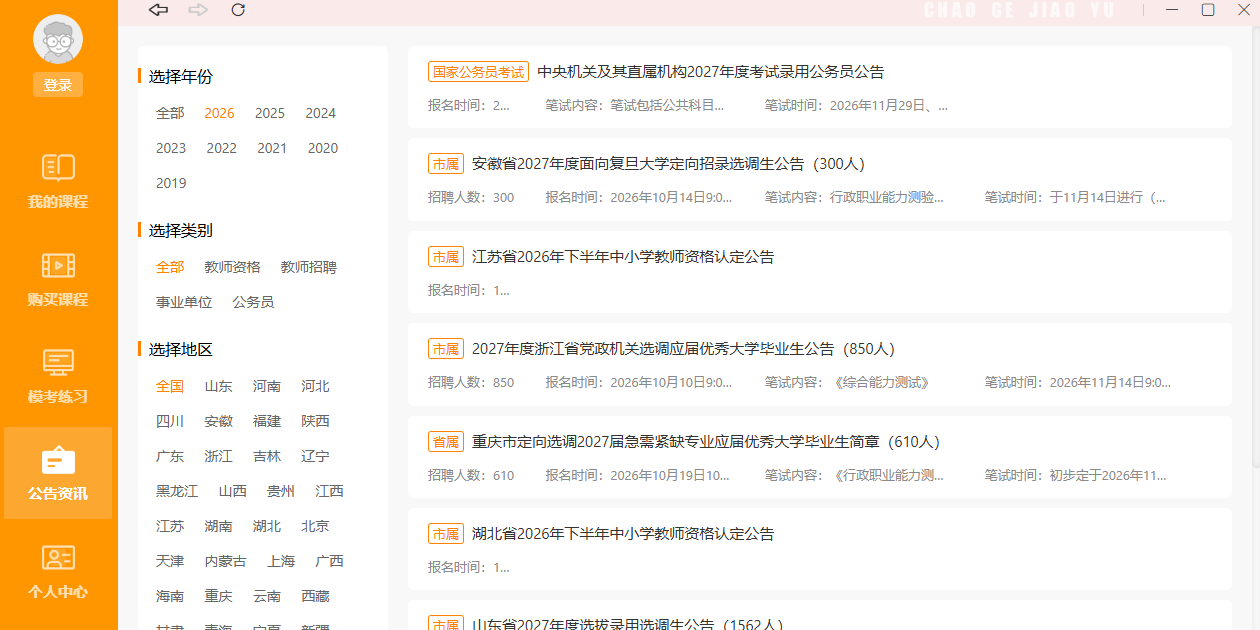Select region 全国
The image size is (1260, 630).
click(170, 386)
